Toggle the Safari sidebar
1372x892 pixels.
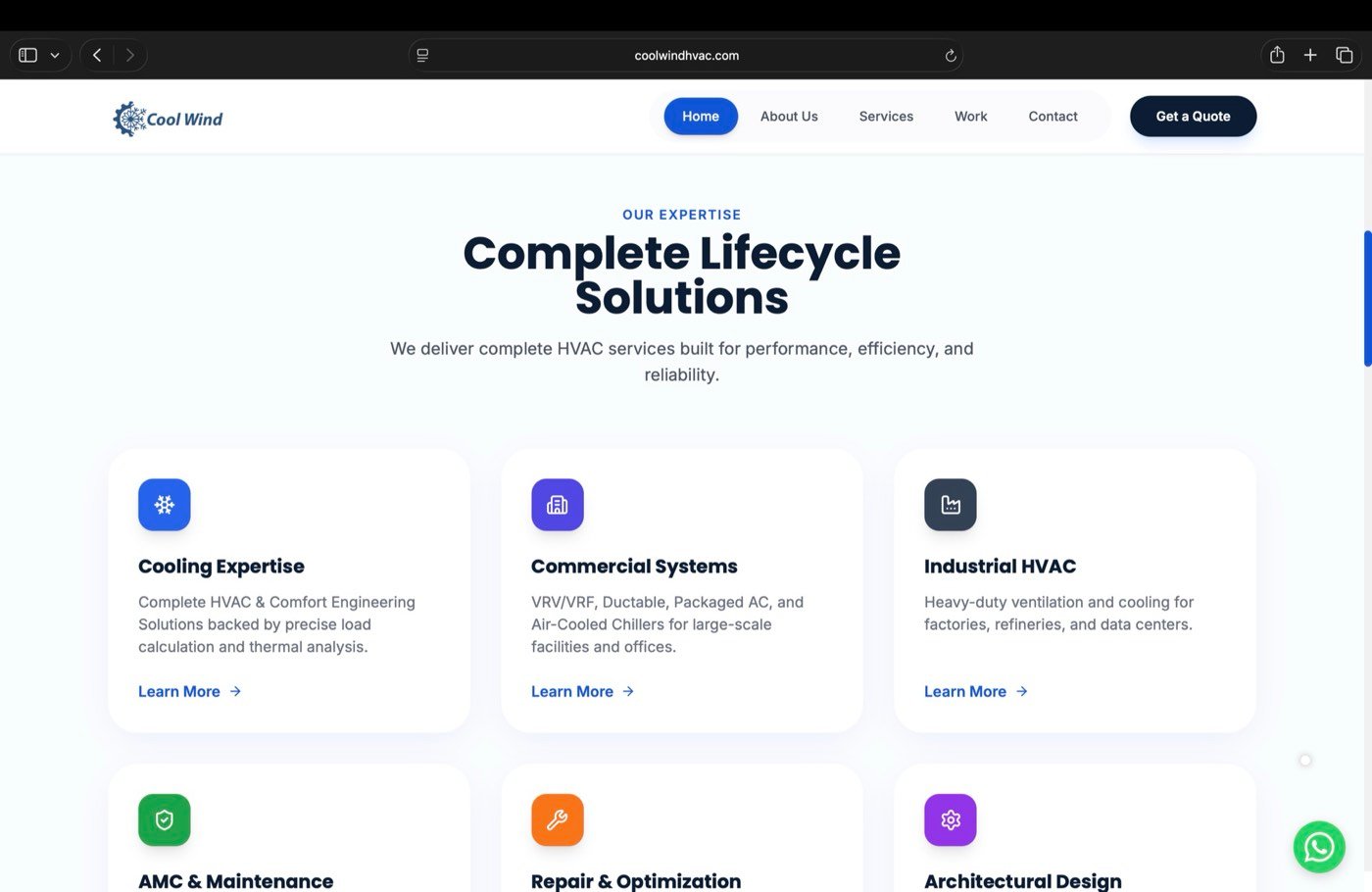coord(28,55)
